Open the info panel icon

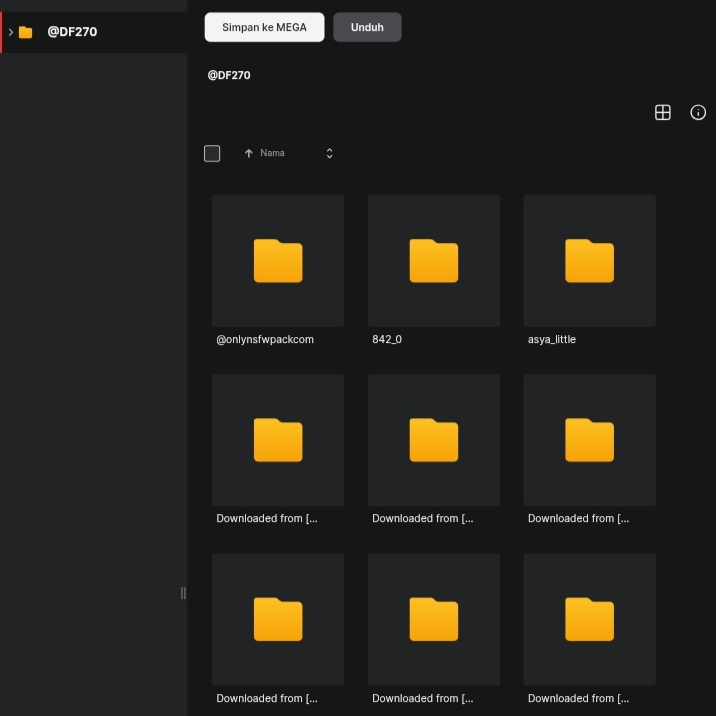698,112
